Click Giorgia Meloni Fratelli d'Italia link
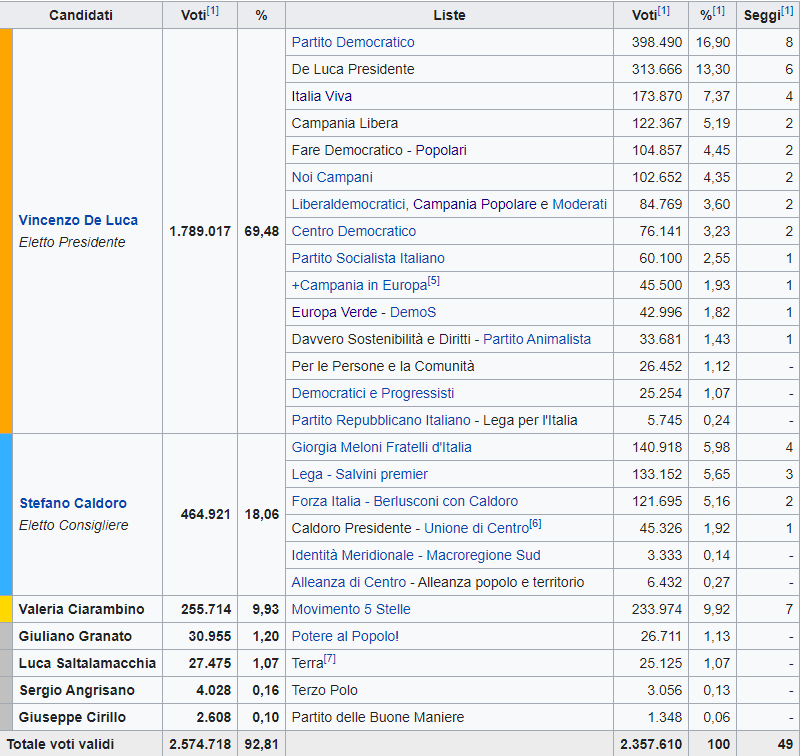Image resolution: width=801 pixels, height=756 pixels. tap(381, 447)
